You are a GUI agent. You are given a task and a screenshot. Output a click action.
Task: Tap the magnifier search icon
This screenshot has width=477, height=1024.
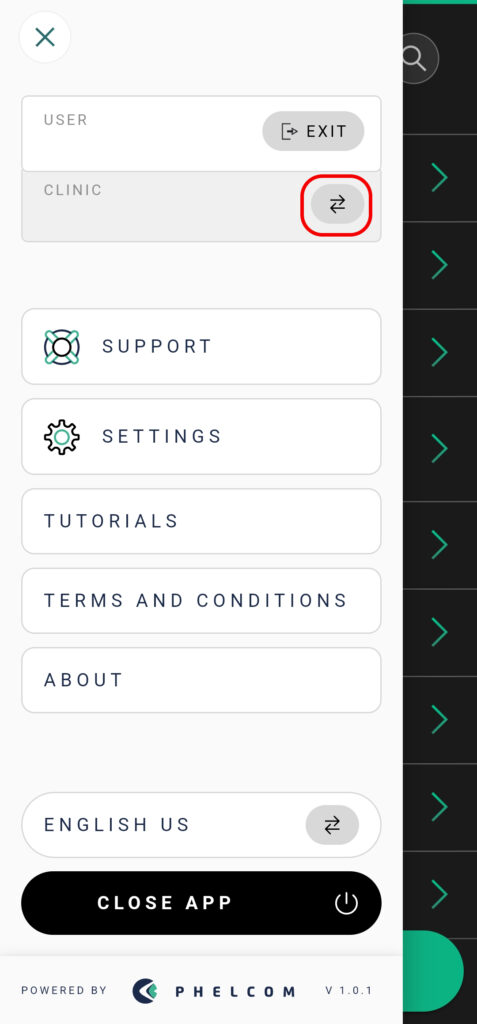(x=414, y=59)
